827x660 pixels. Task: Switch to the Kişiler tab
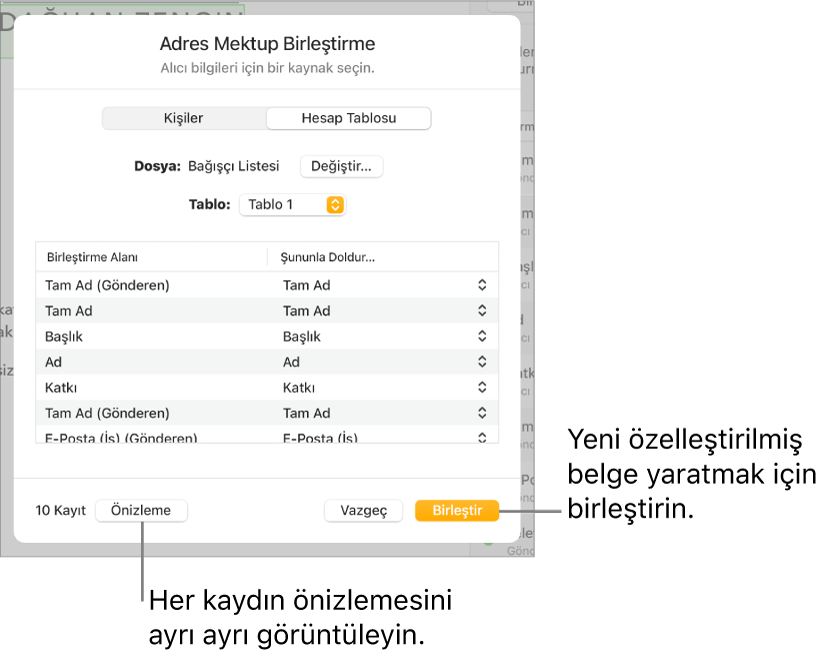point(184,118)
